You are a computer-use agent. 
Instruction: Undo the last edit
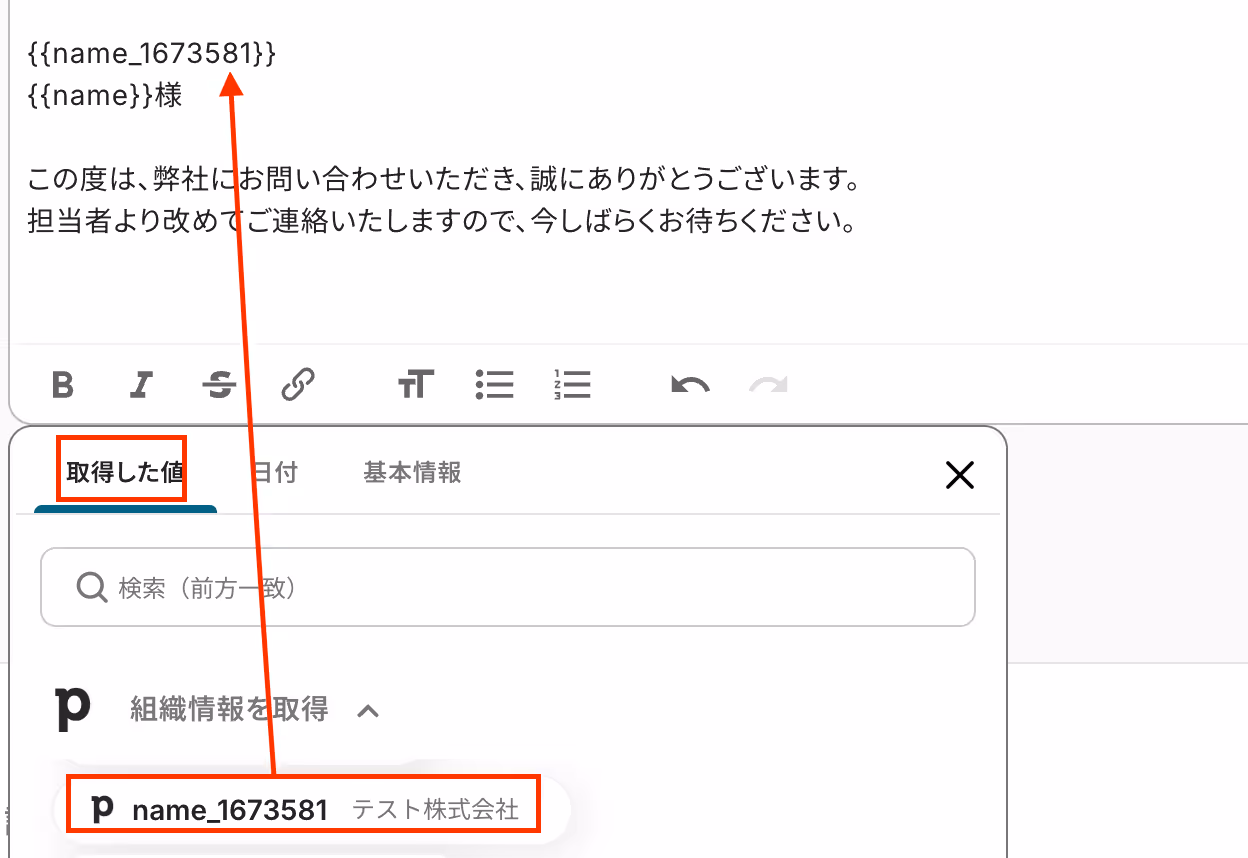(x=690, y=385)
